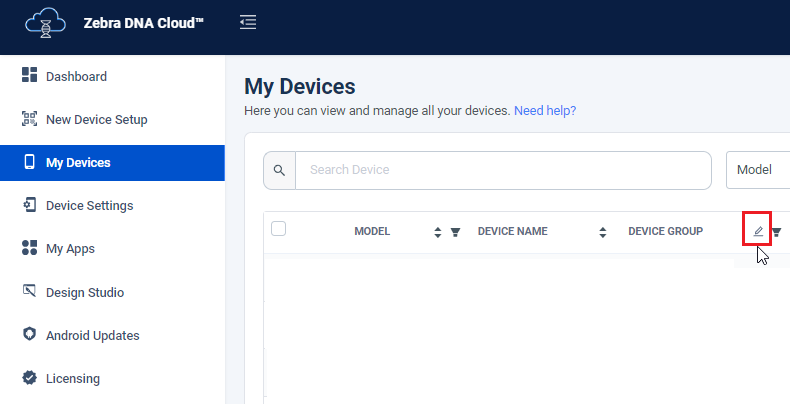Follow the Need help? link
The height and width of the screenshot is (404, 790).
click(x=545, y=110)
